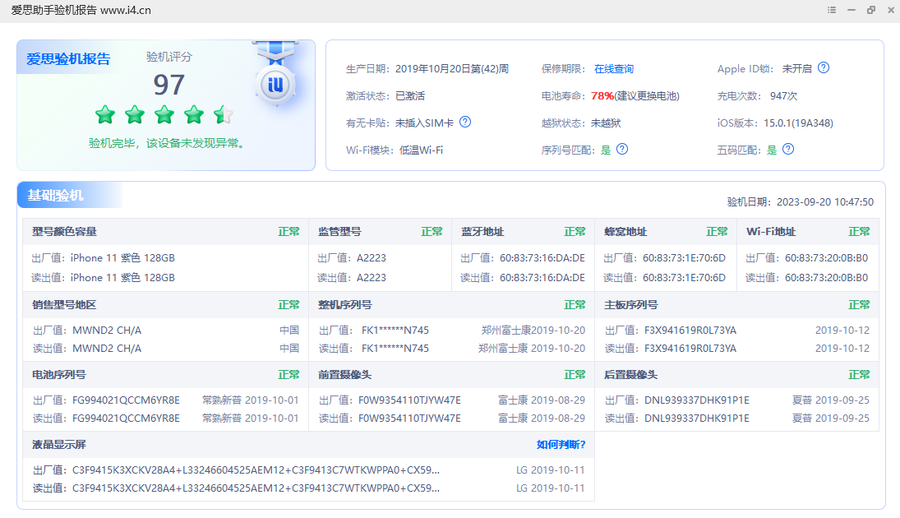Click the i4 medal badge icon

pyautogui.click(x=276, y=84)
